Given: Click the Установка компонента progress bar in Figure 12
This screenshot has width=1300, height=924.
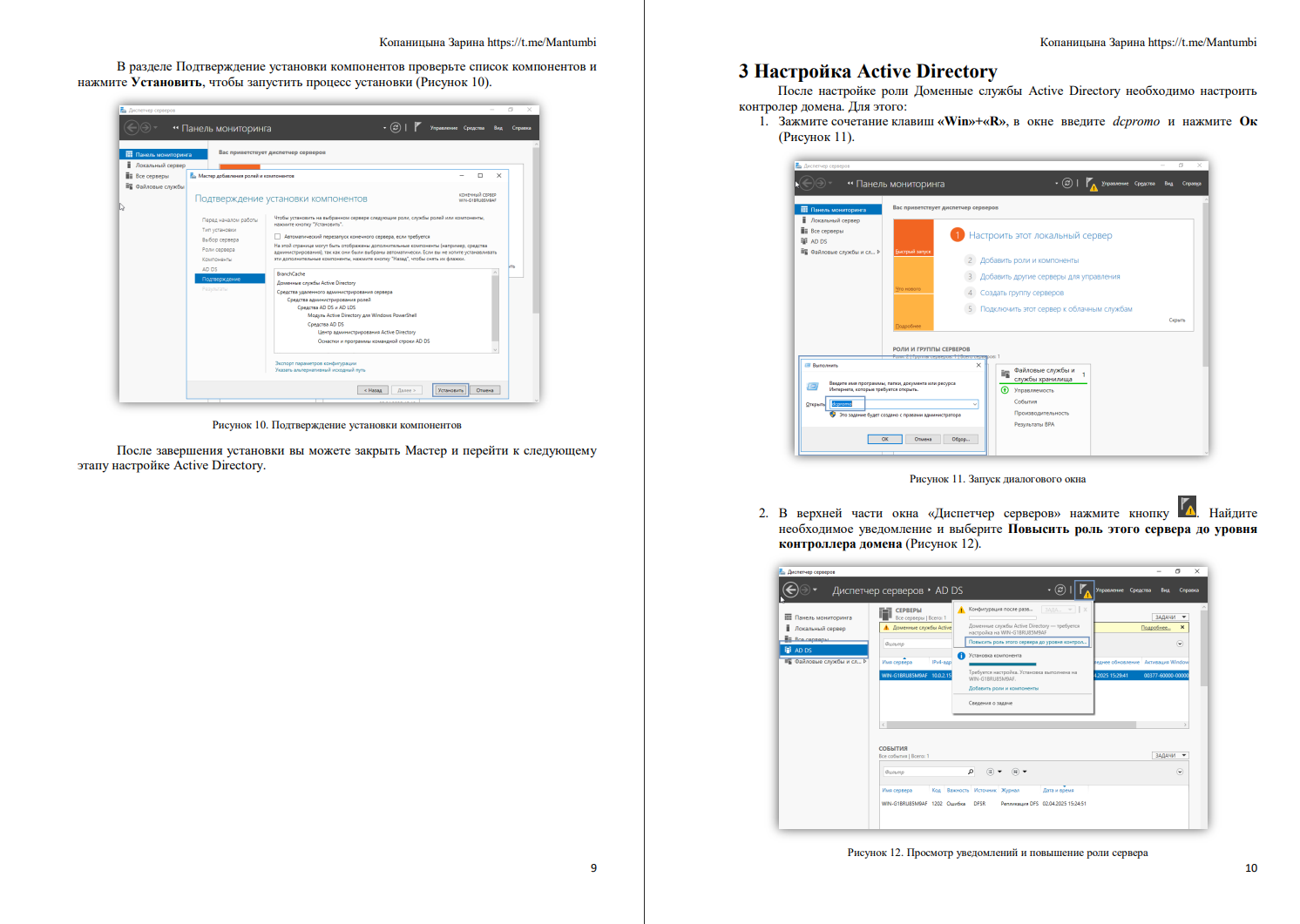Looking at the screenshot, I should (x=1002, y=664).
